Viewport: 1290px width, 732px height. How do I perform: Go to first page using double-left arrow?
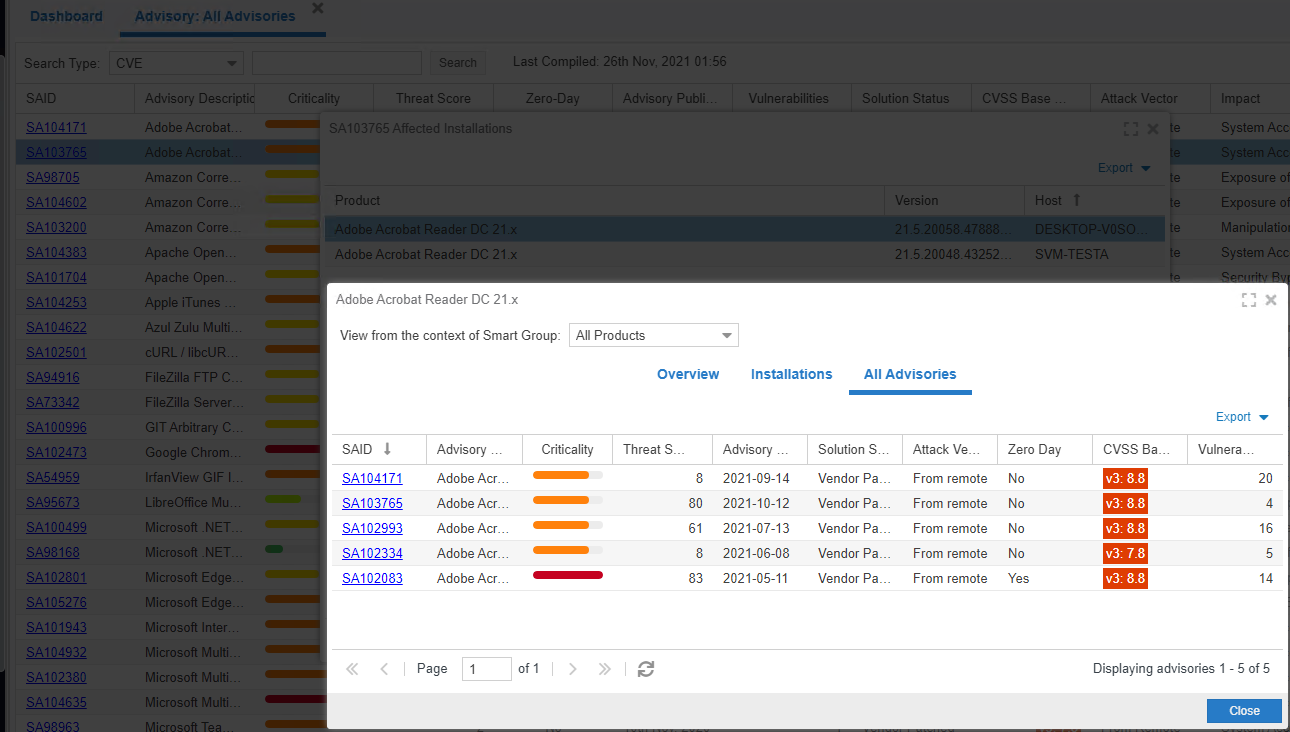[x=352, y=669]
